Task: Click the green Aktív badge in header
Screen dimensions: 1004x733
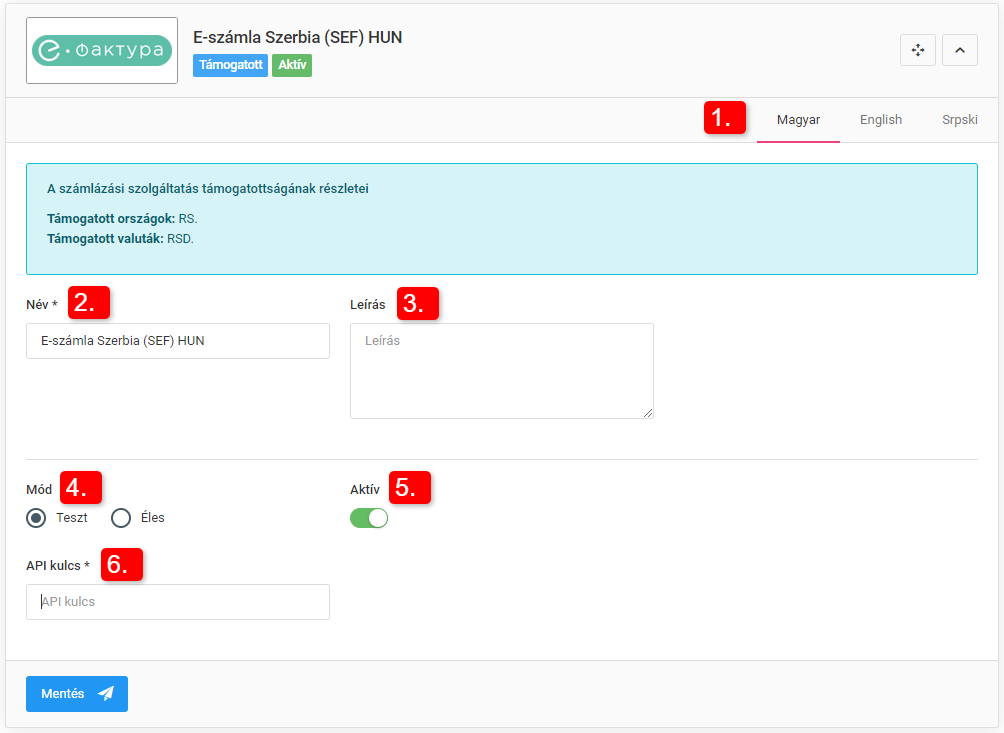Action: pyautogui.click(x=294, y=66)
